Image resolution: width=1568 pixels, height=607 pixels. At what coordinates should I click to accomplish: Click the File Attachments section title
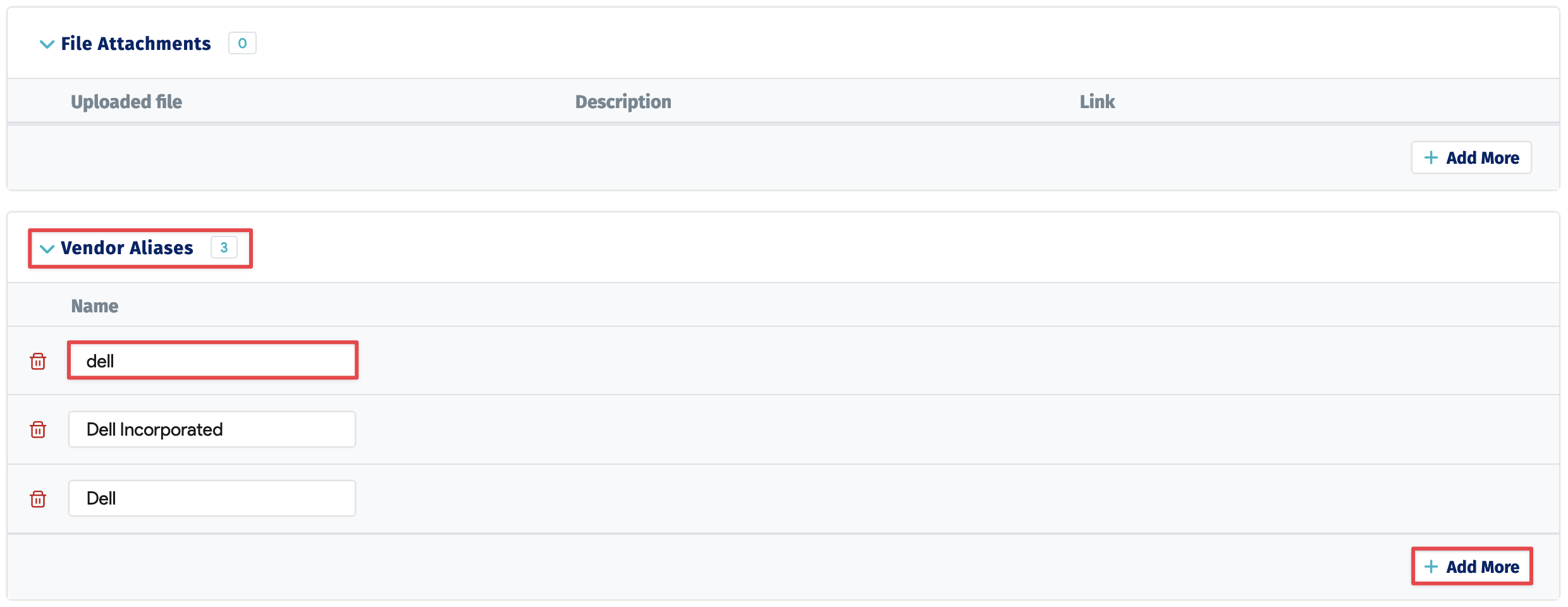[x=135, y=44]
